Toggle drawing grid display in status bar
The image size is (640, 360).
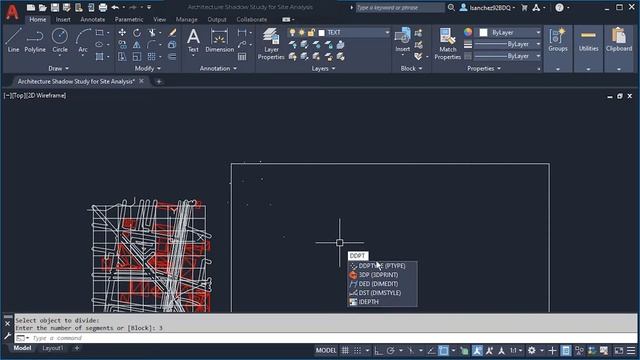point(345,351)
